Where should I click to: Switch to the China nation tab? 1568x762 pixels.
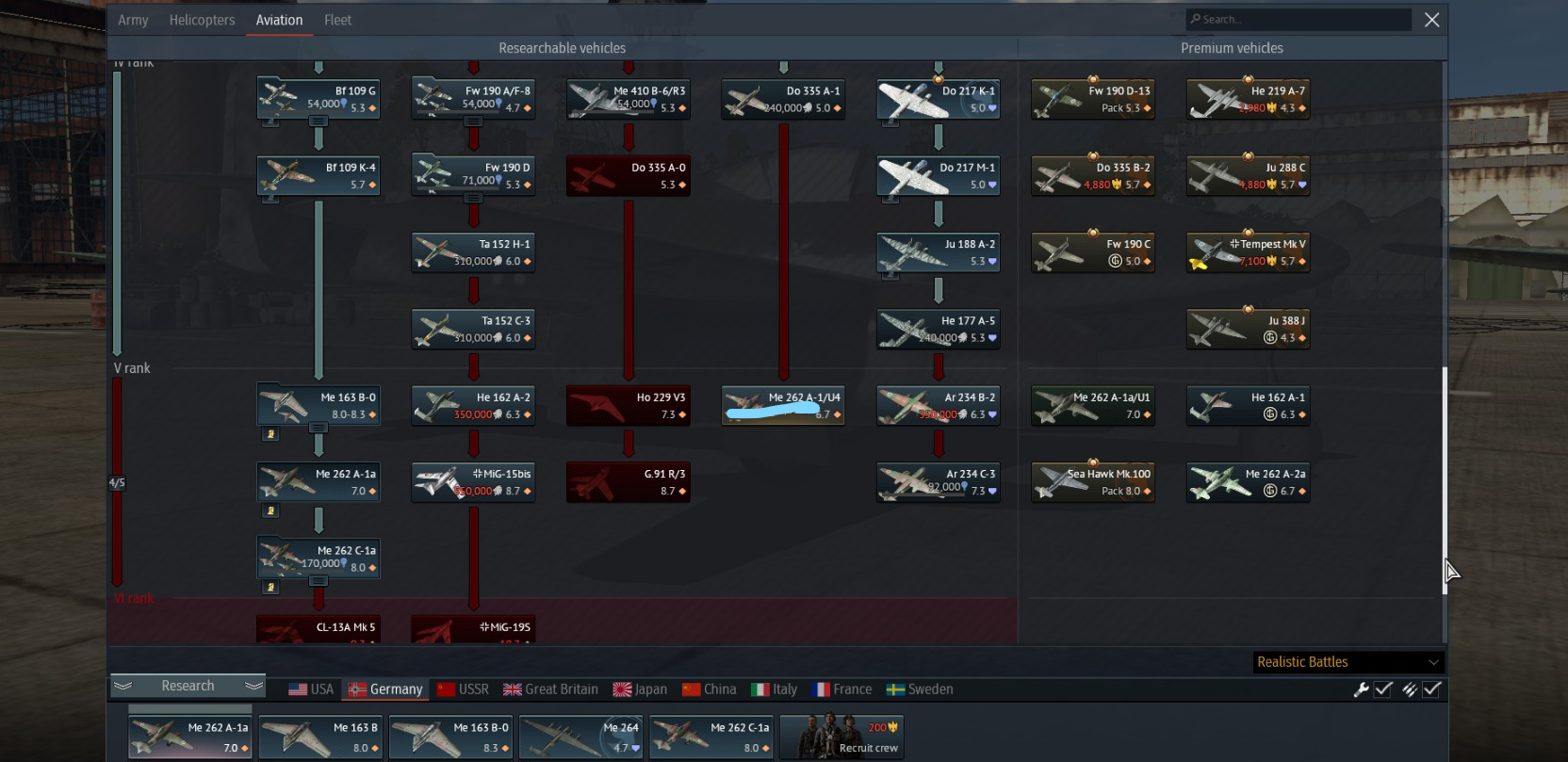pos(709,689)
